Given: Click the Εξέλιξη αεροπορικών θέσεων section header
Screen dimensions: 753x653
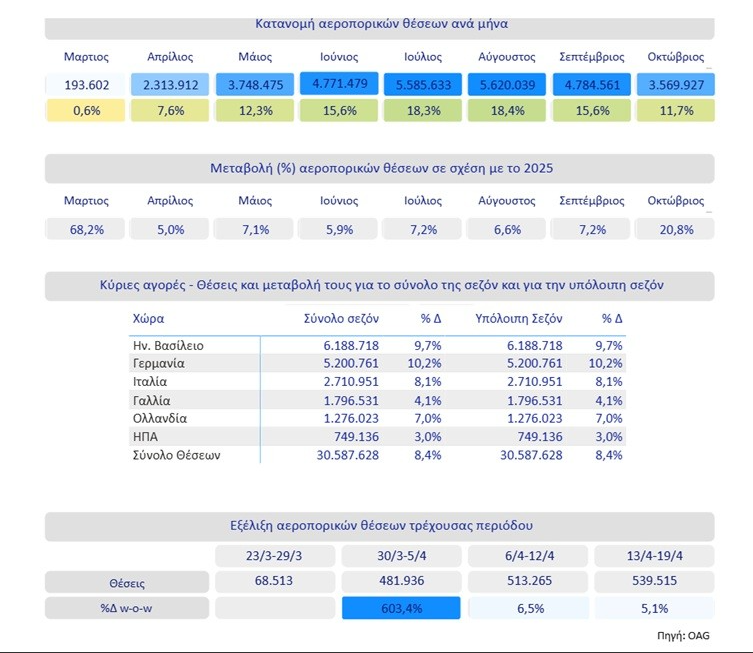Looking at the screenshot, I should click(x=380, y=526).
